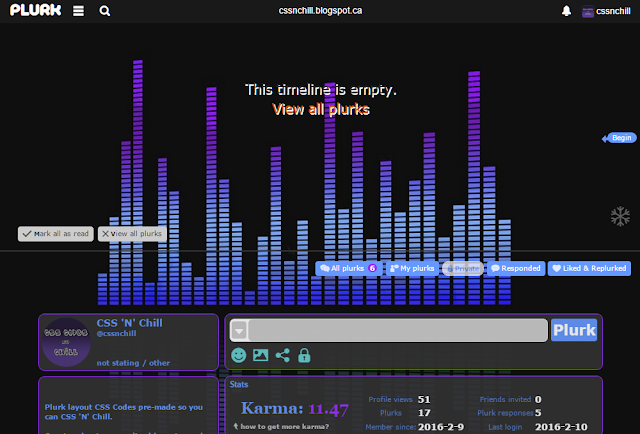The width and height of the screenshot is (640, 434).
Task: Click Profile views count 51
Action: [424, 399]
